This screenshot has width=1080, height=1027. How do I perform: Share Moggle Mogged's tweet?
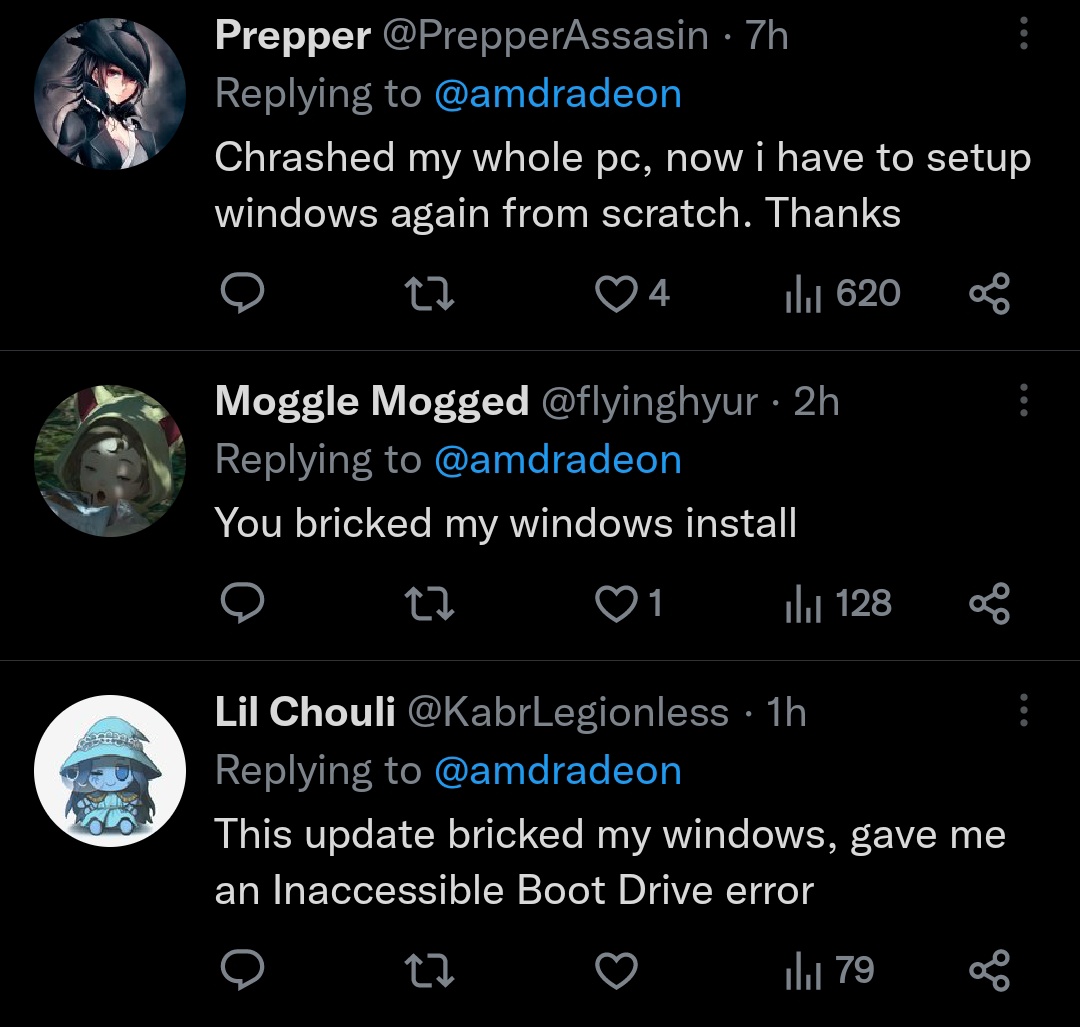point(990,603)
